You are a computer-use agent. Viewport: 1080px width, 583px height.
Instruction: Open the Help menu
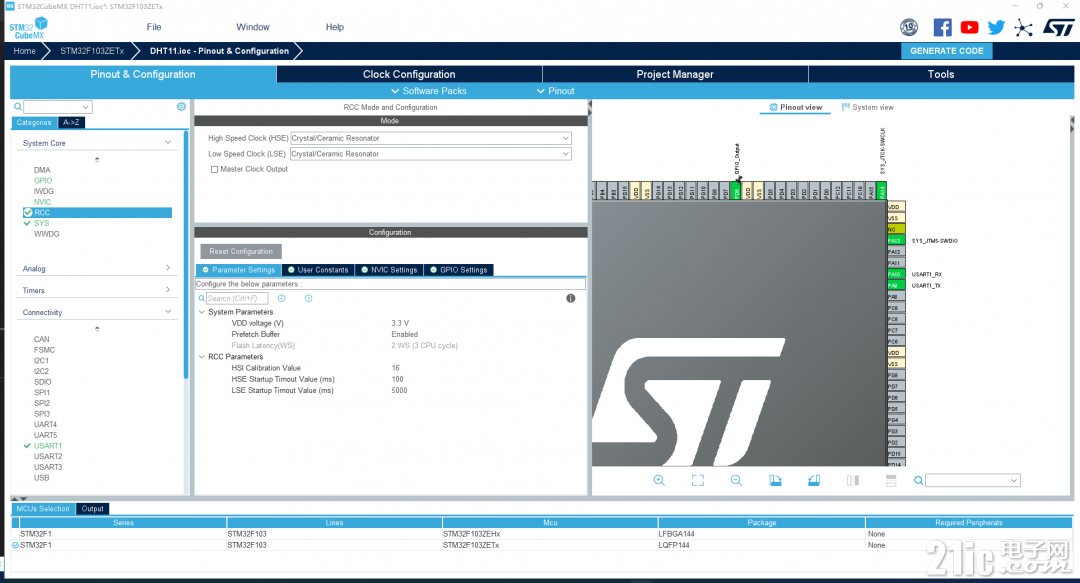pos(335,27)
